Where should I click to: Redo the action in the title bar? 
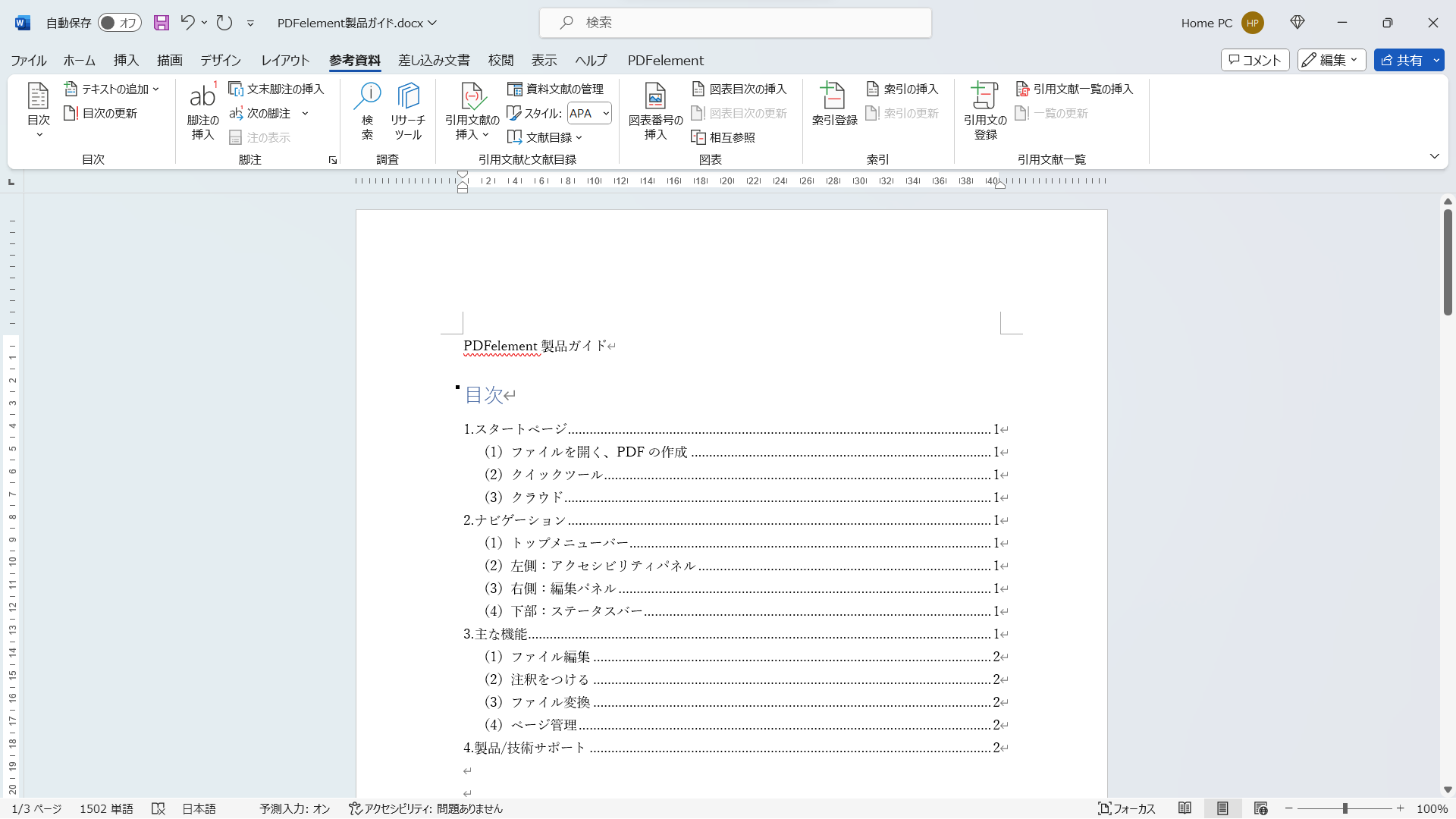tap(224, 23)
